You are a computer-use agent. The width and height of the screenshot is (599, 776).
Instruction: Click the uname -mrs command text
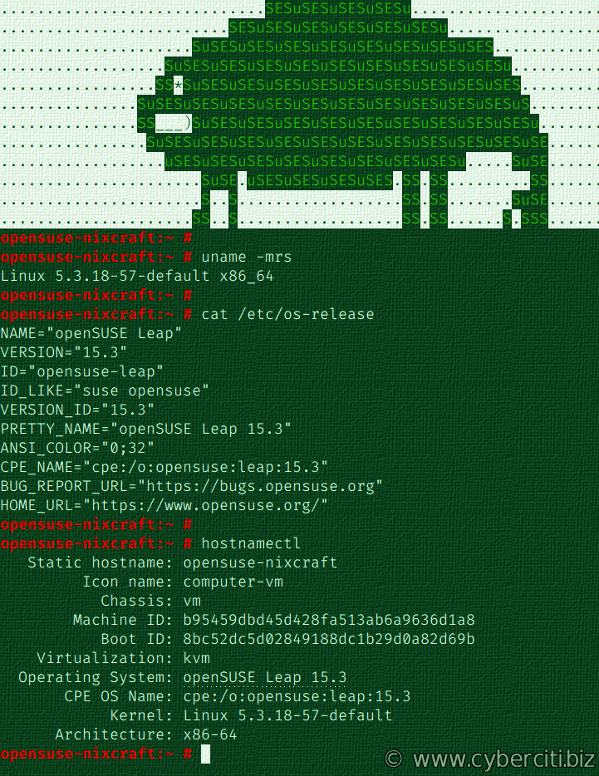[247, 257]
